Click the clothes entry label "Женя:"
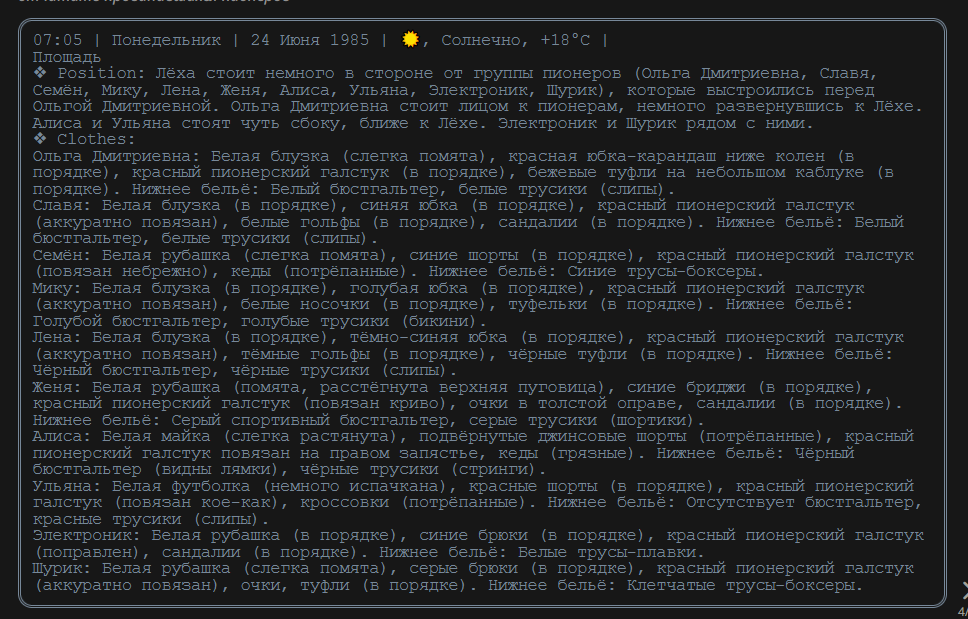The image size is (968, 619). [x=57, y=387]
